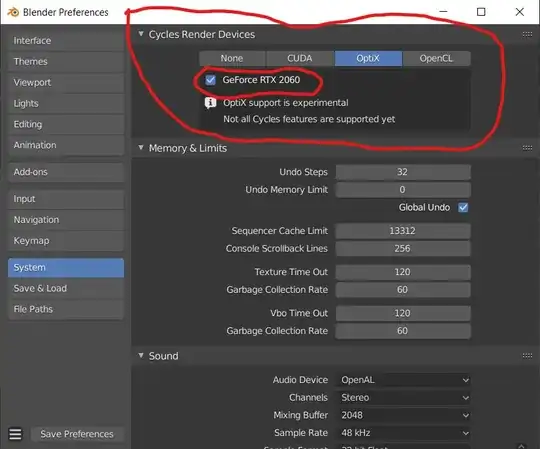
Task: Open the Lights preferences section
Action: (x=66, y=103)
